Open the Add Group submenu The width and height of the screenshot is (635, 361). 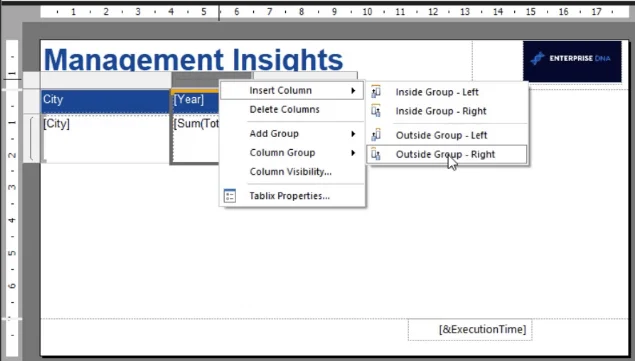tap(292, 134)
